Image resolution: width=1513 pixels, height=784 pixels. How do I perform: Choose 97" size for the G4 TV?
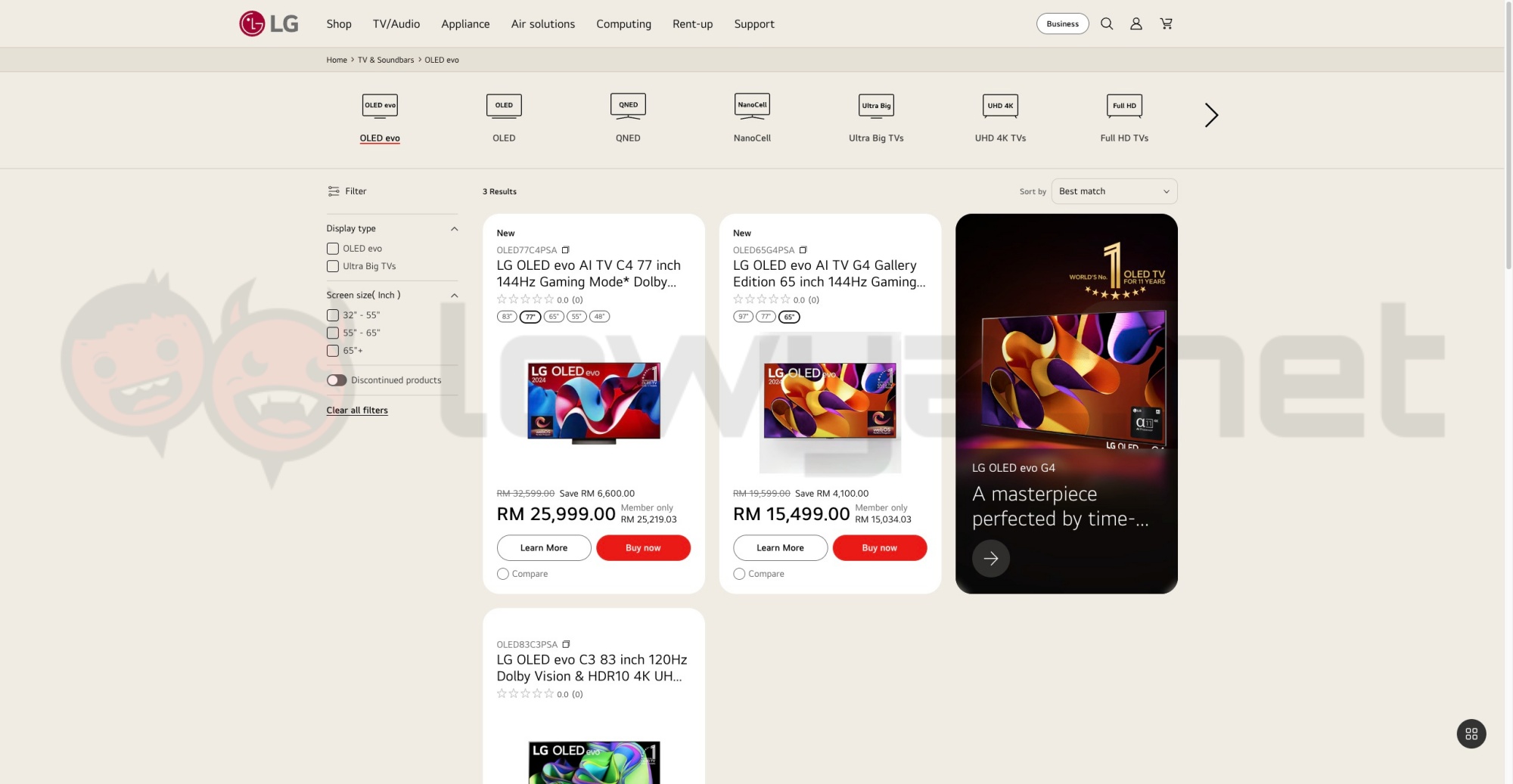[743, 317]
